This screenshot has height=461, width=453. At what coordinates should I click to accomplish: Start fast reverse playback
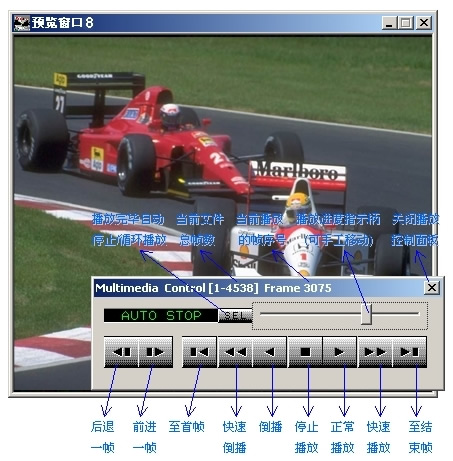[235, 352]
